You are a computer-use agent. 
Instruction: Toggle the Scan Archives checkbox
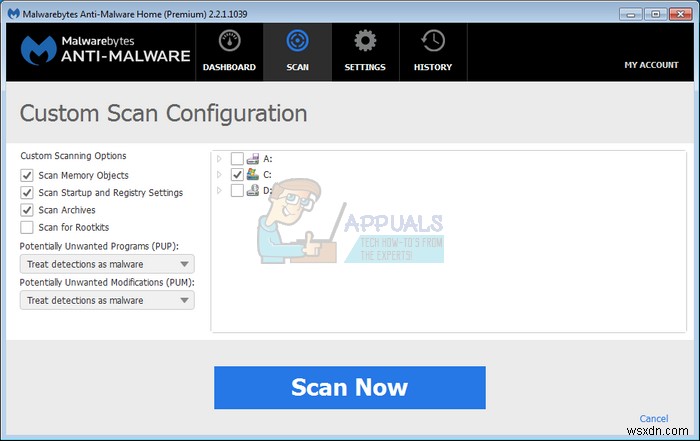click(x=27, y=210)
